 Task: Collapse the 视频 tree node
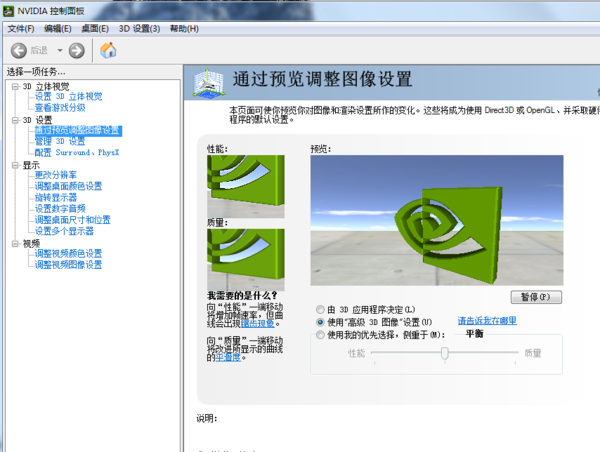[x=15, y=244]
